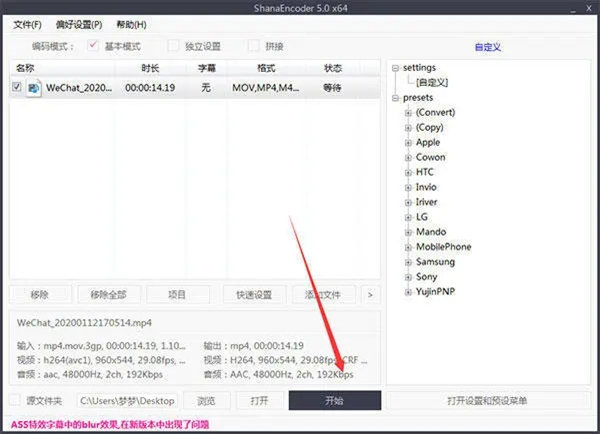Expand the Apple presets node

408,143
